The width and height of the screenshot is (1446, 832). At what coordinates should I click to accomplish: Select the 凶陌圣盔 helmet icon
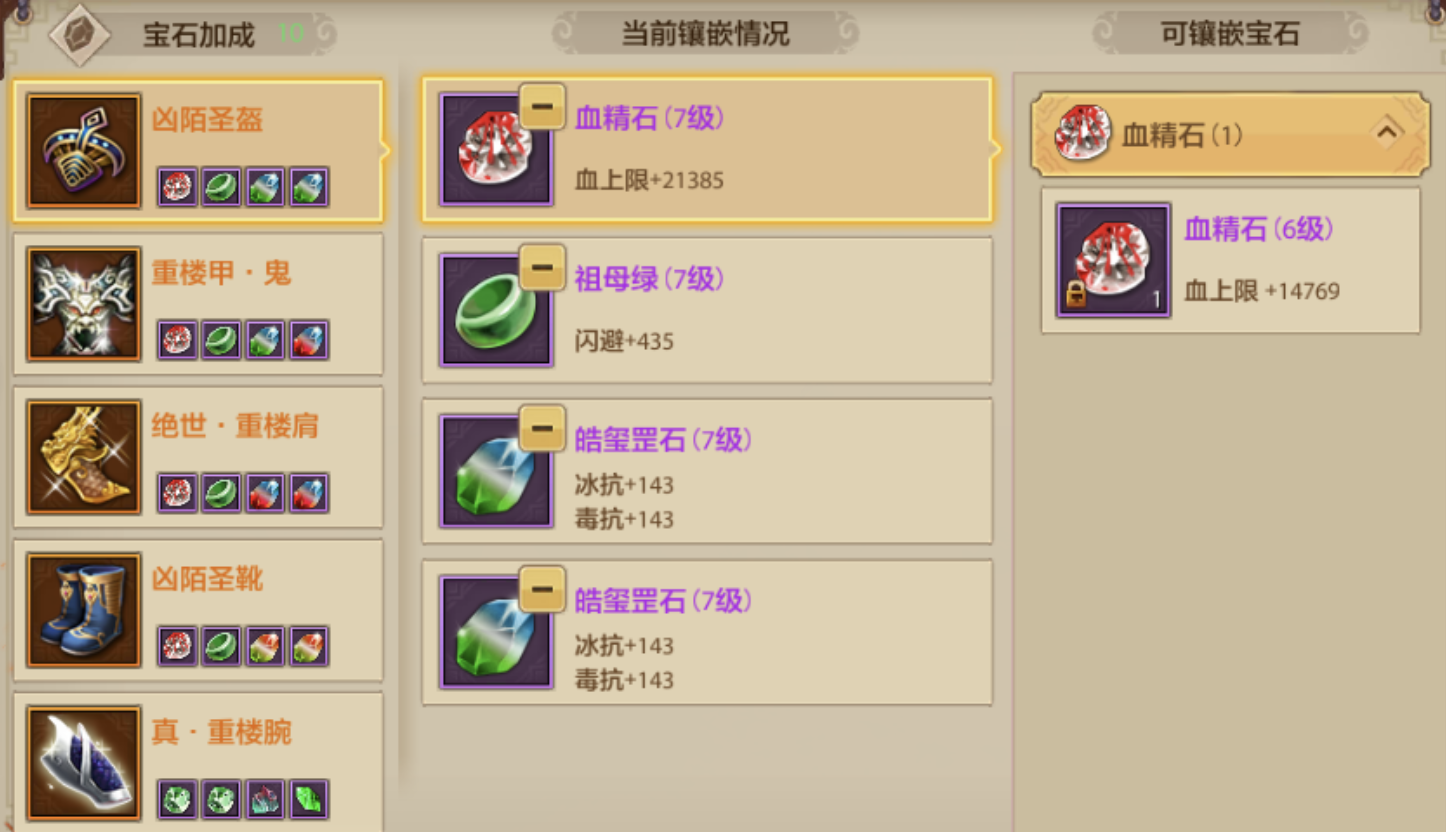[x=84, y=151]
